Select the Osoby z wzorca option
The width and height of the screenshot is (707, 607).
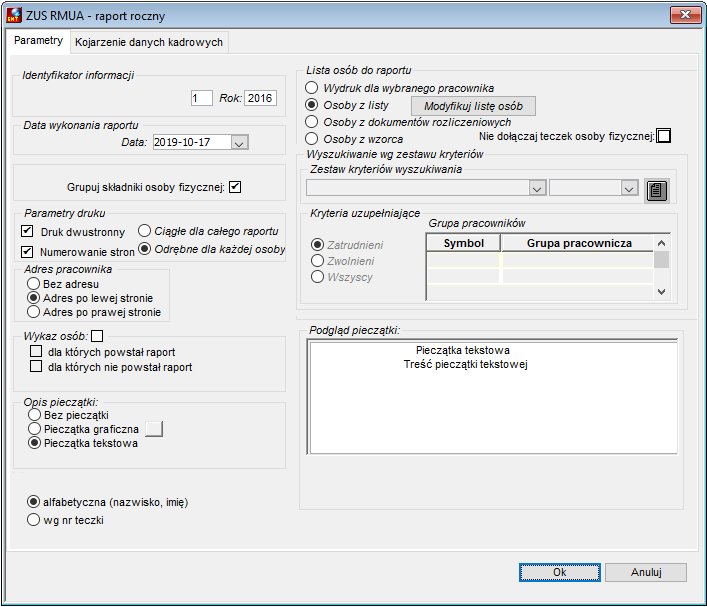[x=312, y=138]
